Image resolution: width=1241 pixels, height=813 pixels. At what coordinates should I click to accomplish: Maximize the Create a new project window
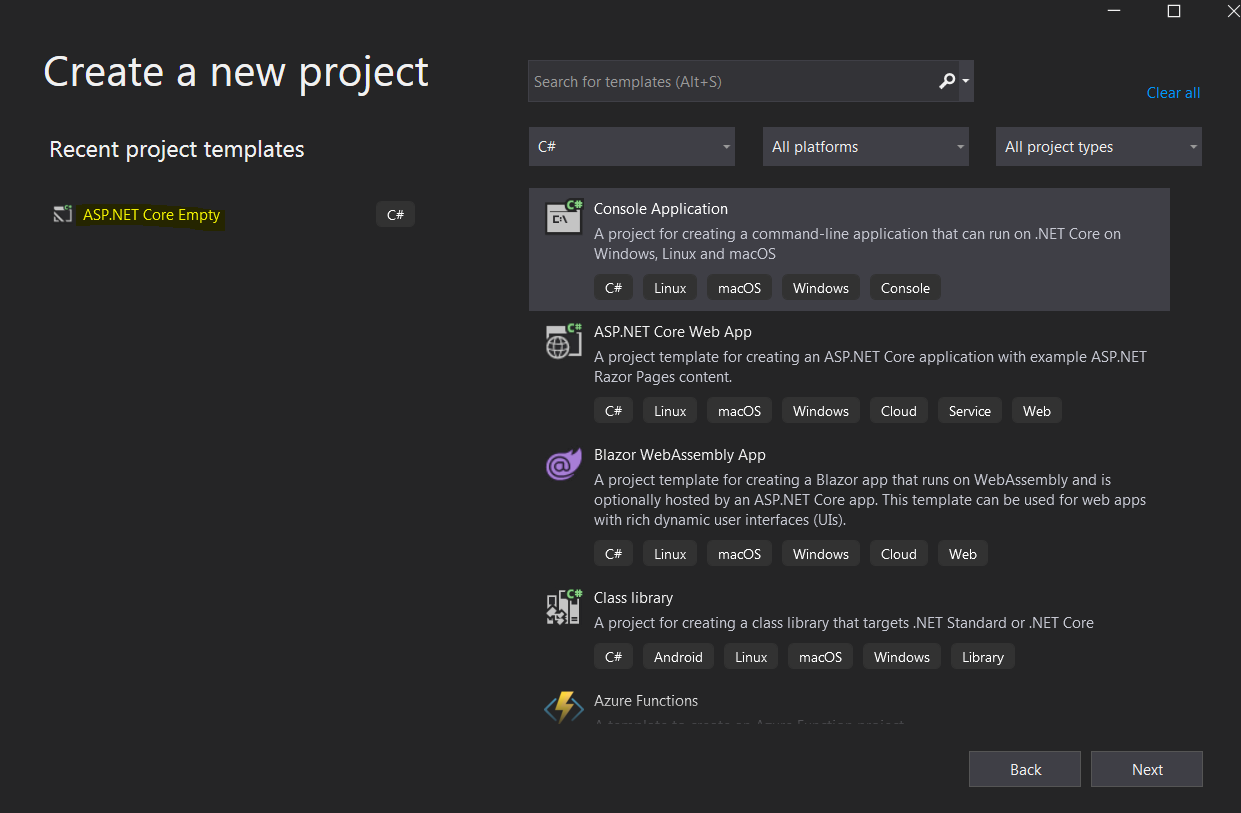pyautogui.click(x=1174, y=11)
